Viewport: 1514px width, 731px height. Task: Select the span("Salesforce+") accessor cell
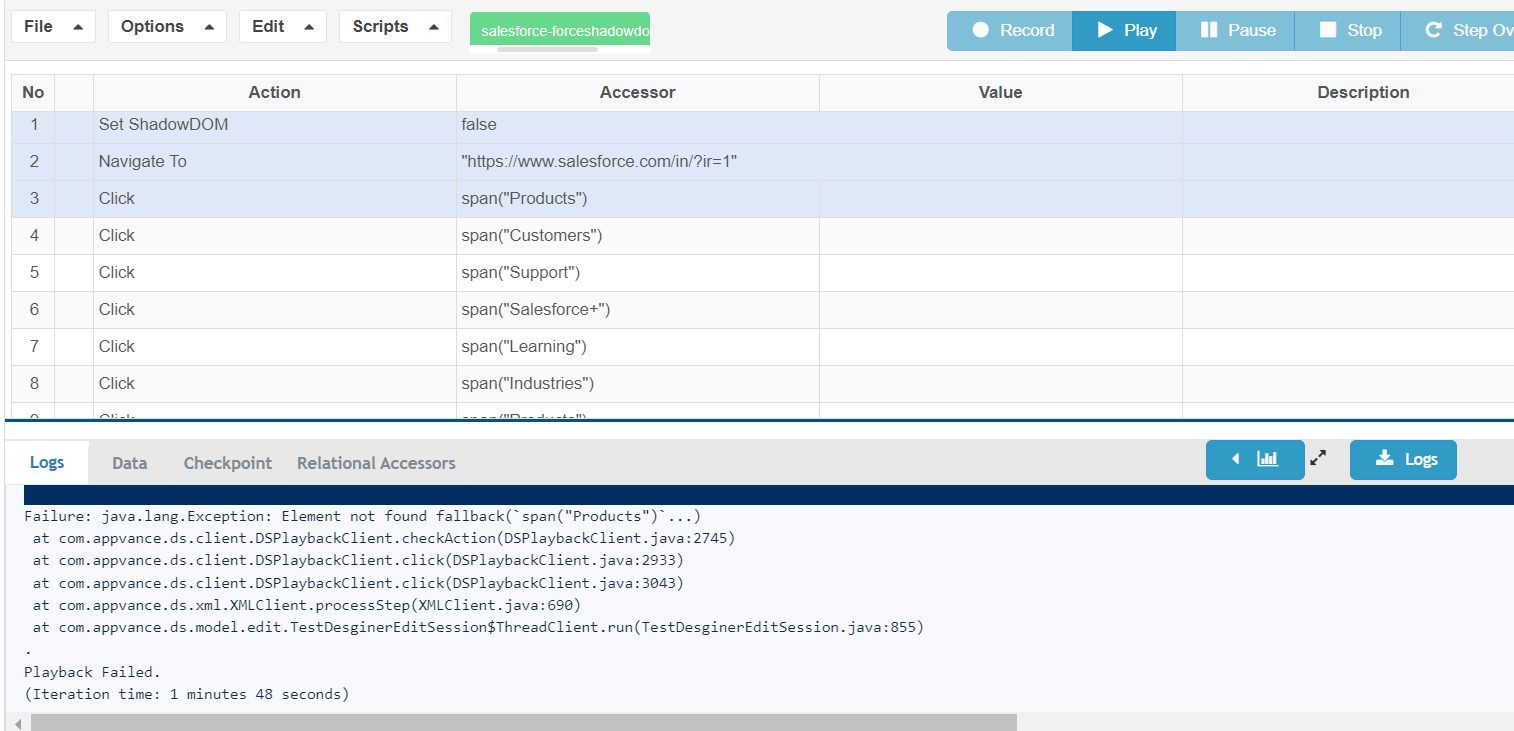(x=638, y=310)
